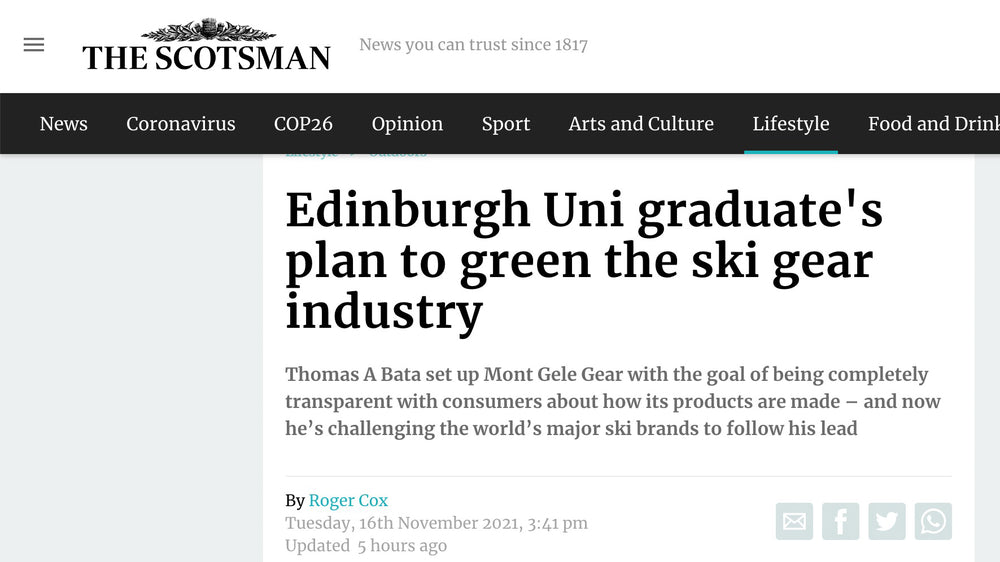Share the article via email icon
This screenshot has width=1000, height=562.
(794, 521)
